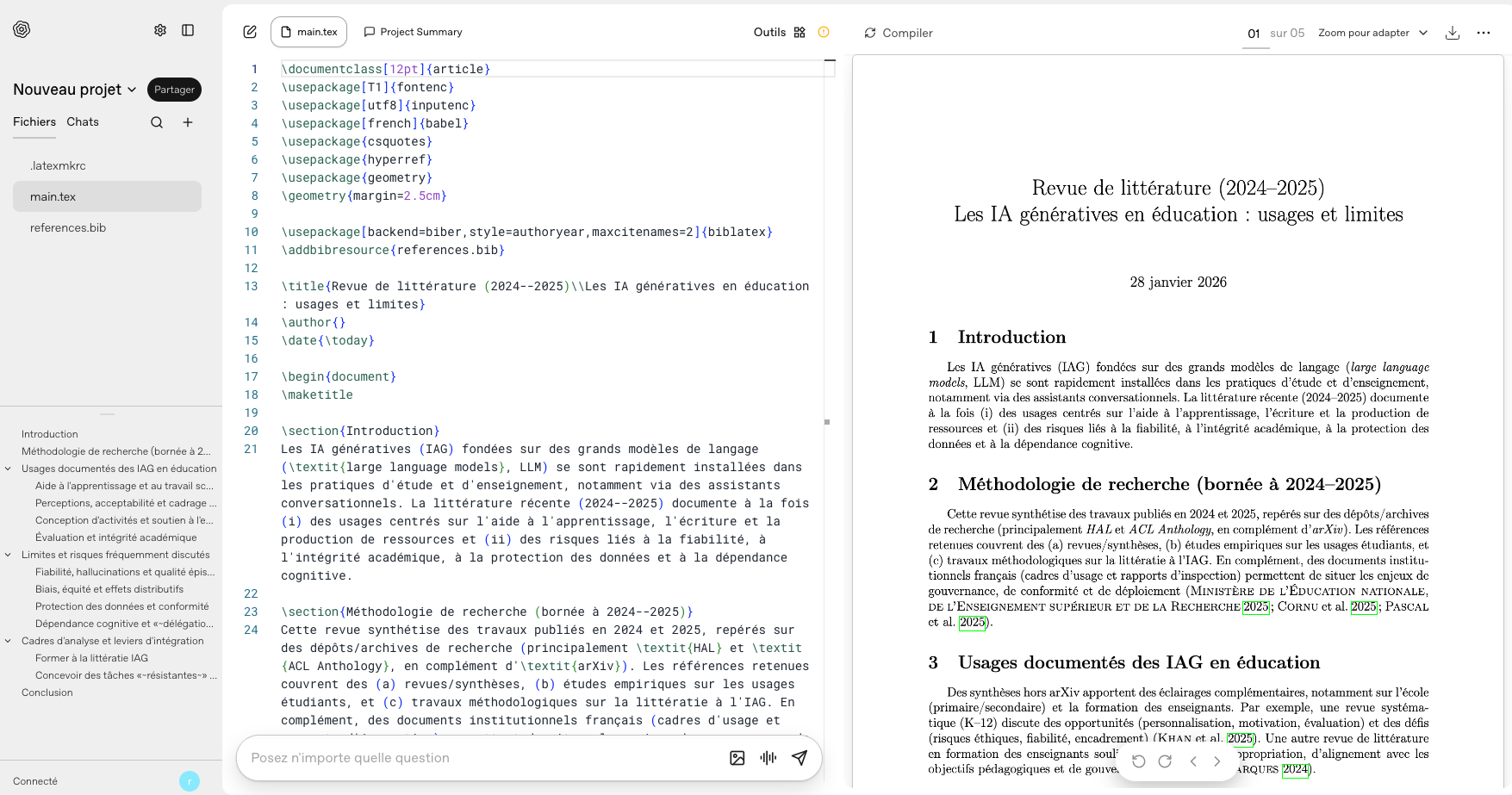Attach an image to the prompt
This screenshot has height=795, width=1512.
pos(737,758)
